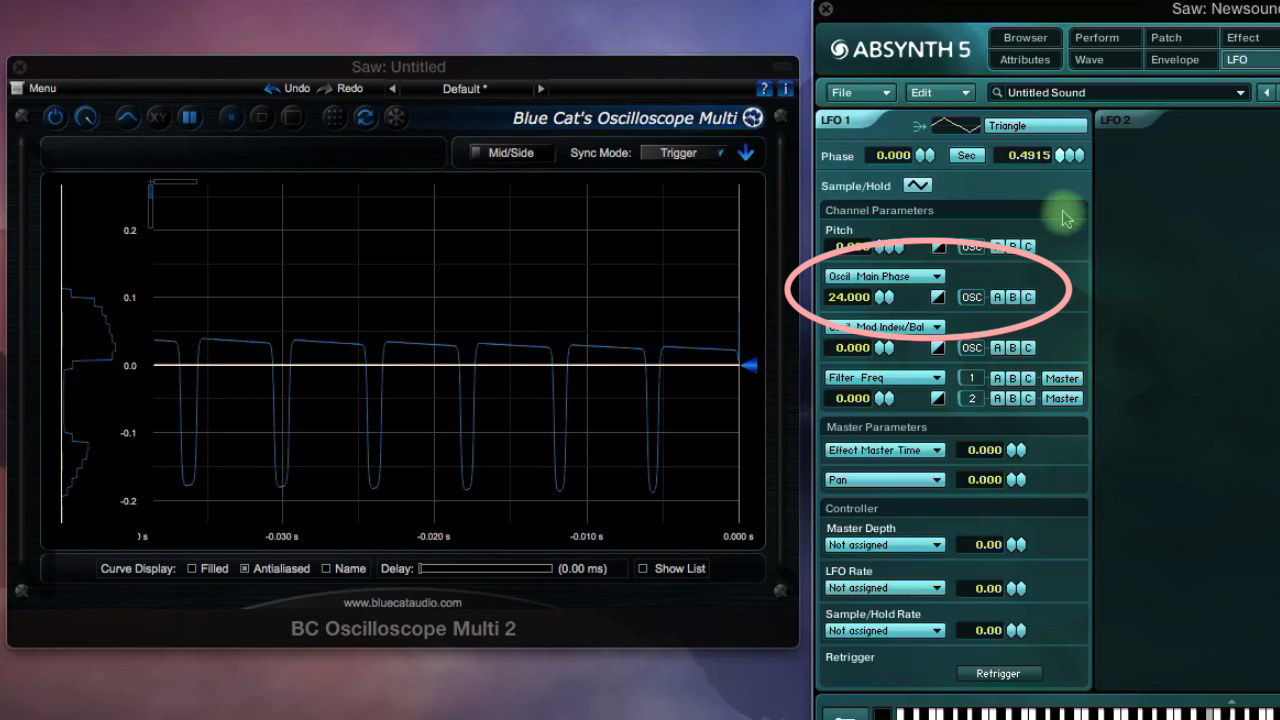Check the Show List option

pos(642,568)
